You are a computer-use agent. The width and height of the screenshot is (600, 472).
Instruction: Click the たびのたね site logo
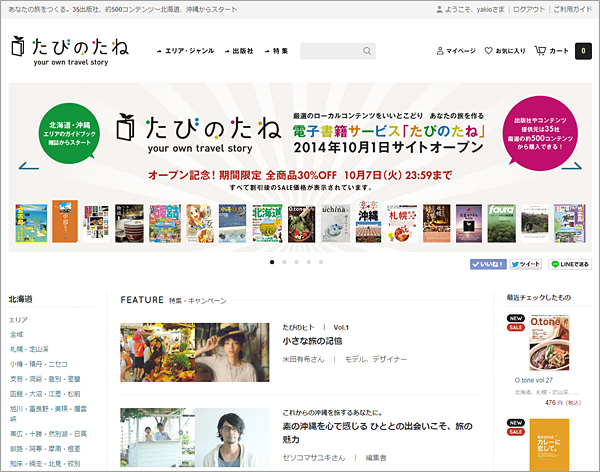70,51
